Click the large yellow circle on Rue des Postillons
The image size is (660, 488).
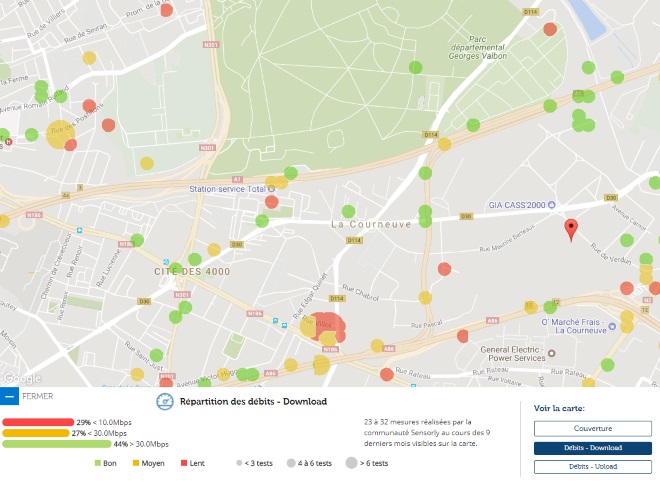(x=62, y=132)
